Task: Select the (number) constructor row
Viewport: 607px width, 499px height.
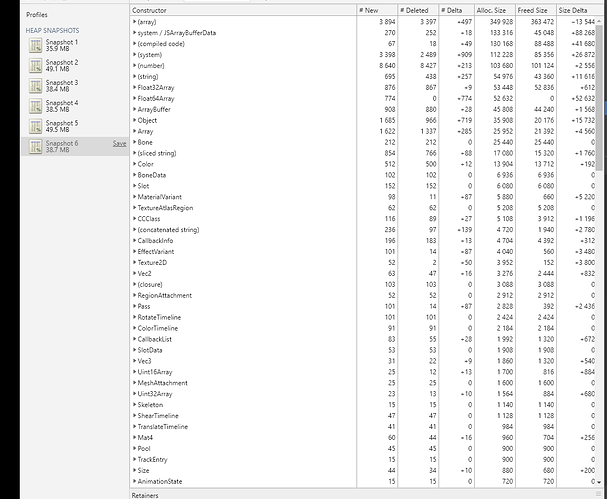Action: pos(363,66)
